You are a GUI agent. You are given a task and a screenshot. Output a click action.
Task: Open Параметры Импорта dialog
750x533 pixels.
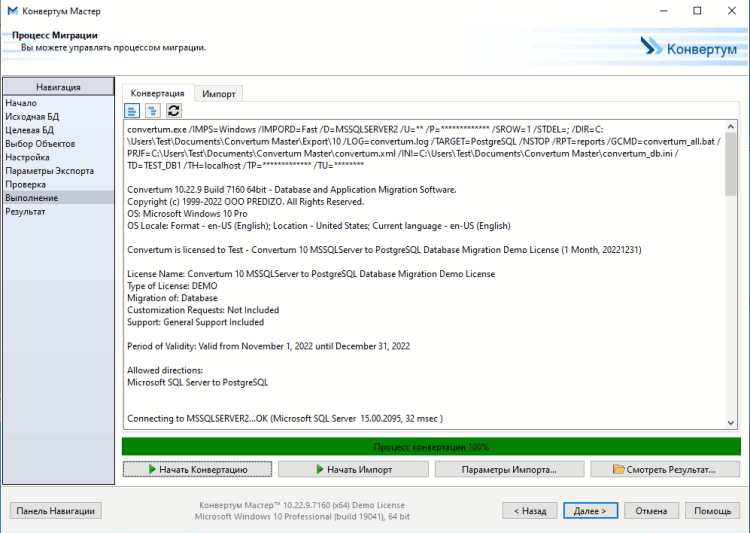click(509, 469)
